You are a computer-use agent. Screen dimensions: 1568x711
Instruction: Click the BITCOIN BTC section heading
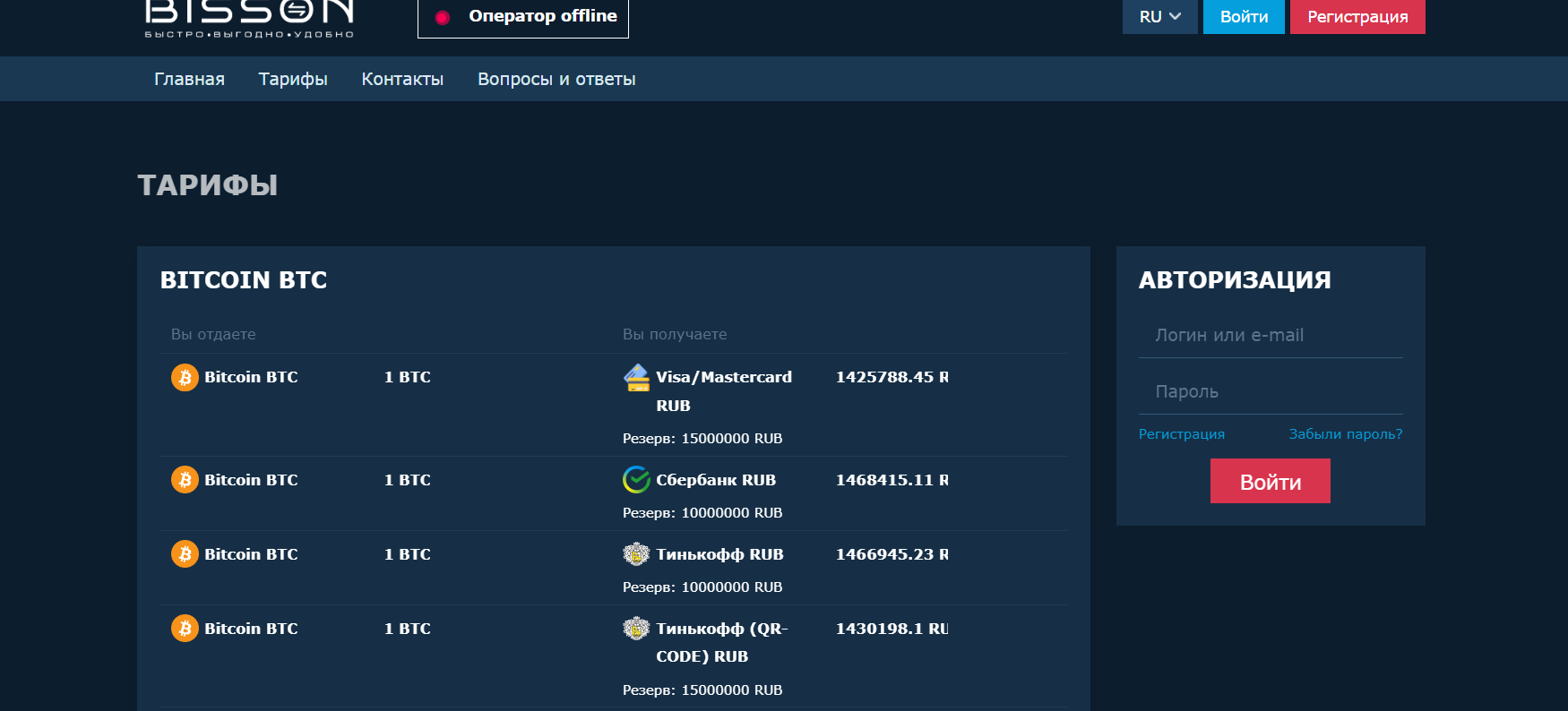244,280
